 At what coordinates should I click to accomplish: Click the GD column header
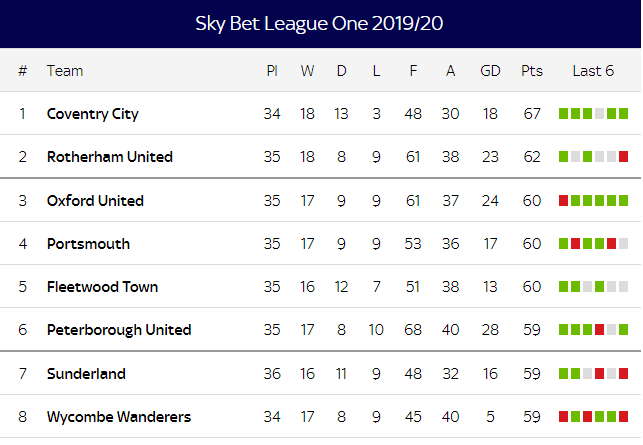coord(490,71)
